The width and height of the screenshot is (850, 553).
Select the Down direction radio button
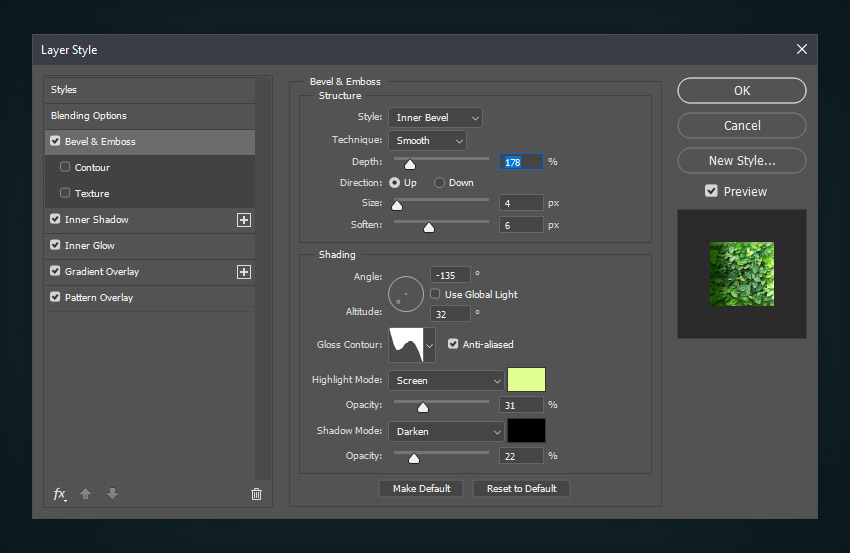coord(439,183)
